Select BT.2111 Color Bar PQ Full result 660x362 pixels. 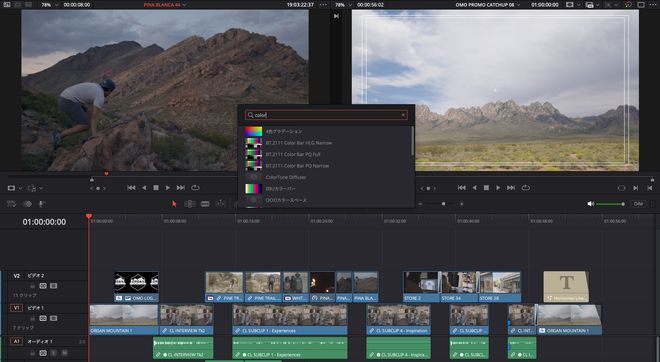pos(326,154)
